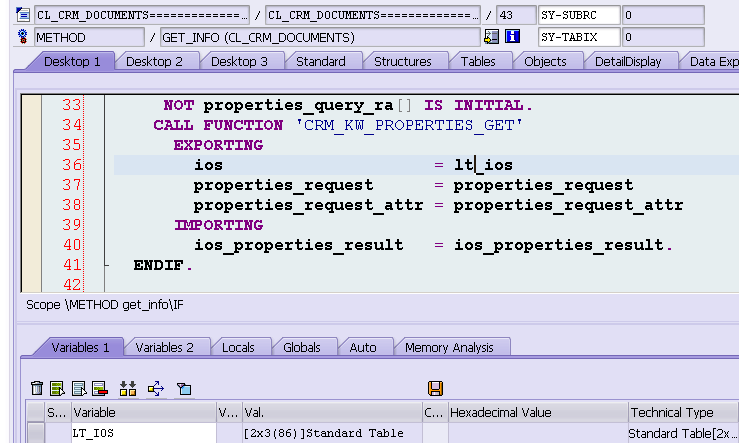Click the funnel-and-blue-box icon in variables toolbar
Image resolution: width=739 pixels, height=443 pixels.
click(184, 388)
